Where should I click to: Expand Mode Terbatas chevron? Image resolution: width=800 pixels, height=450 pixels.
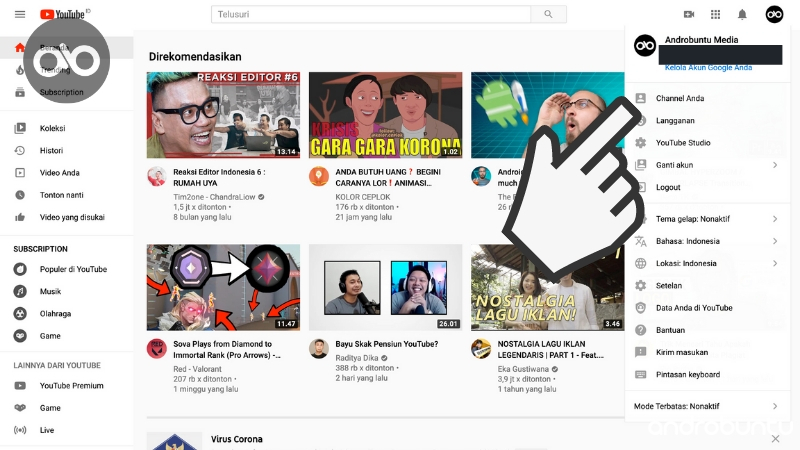775,406
